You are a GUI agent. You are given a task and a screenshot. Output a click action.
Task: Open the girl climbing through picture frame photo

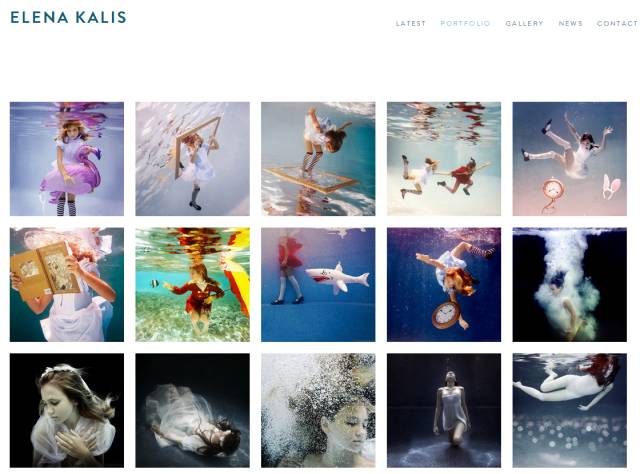coord(193,159)
